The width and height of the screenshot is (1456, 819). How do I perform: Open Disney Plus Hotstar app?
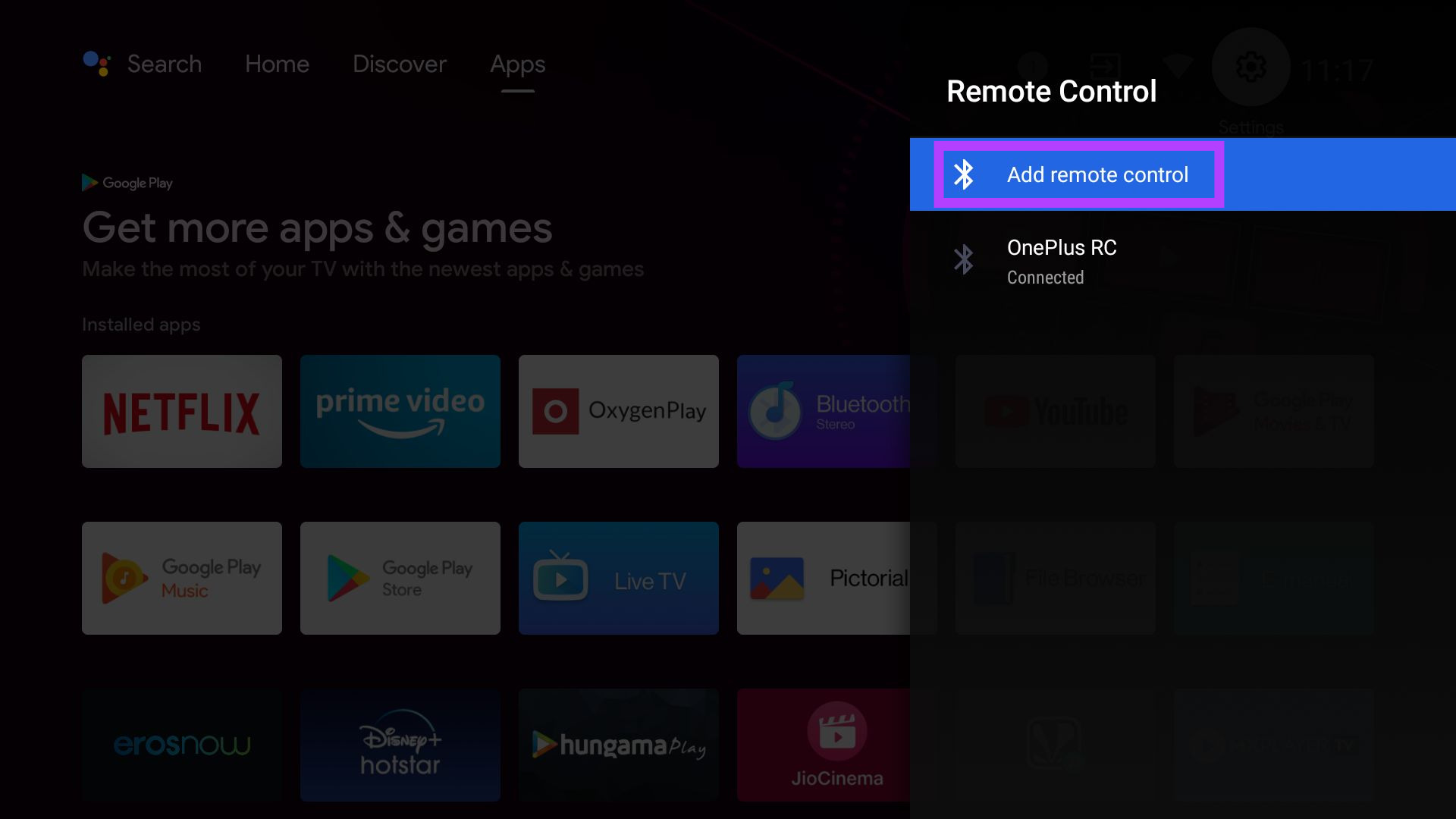[400, 745]
